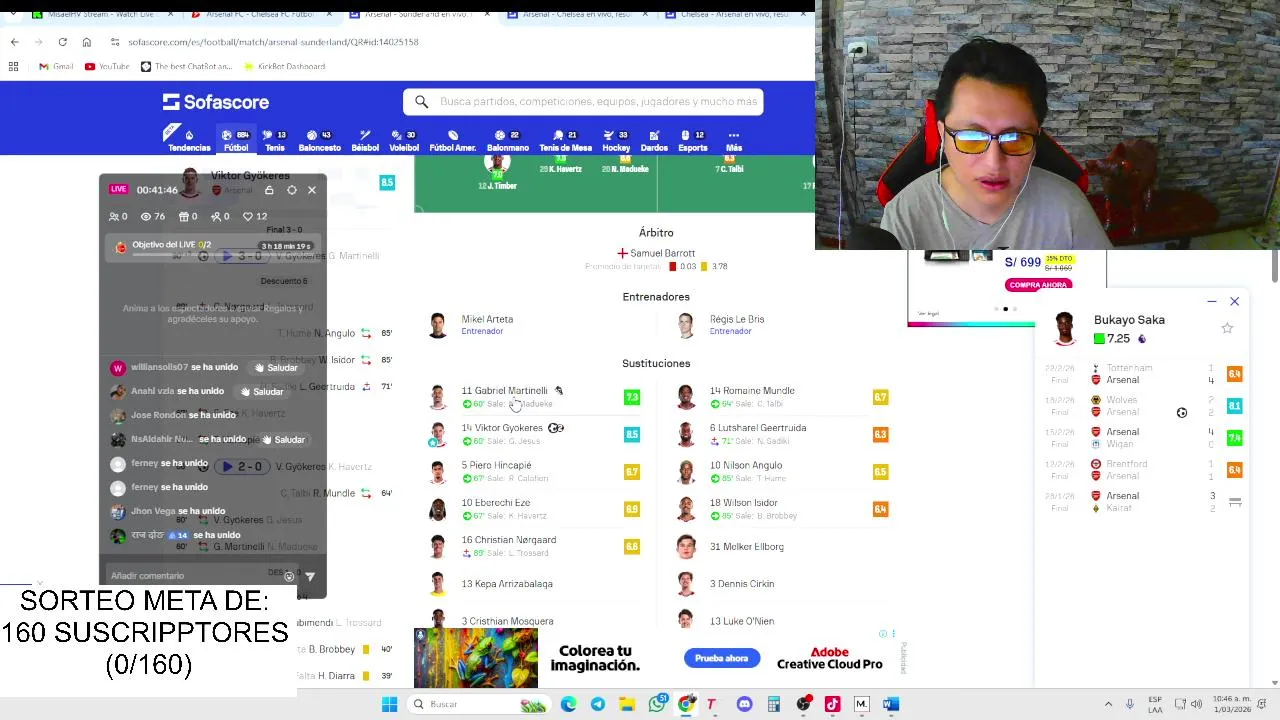Expand the Más sports menu

point(734,140)
